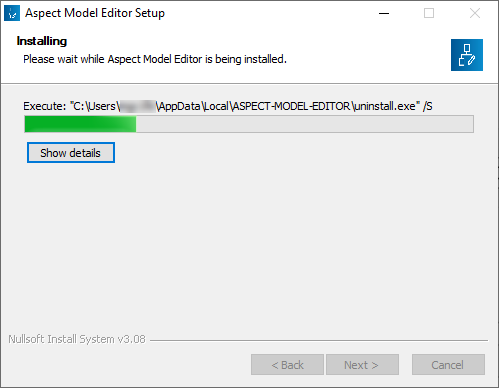Click the Execute uninstall.exe status line

click(228, 106)
